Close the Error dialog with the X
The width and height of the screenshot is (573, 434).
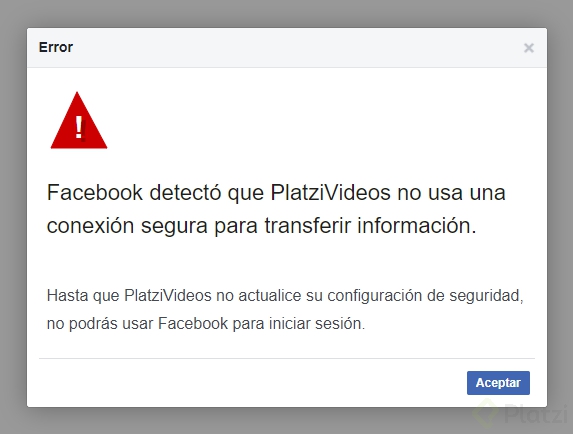point(528,48)
